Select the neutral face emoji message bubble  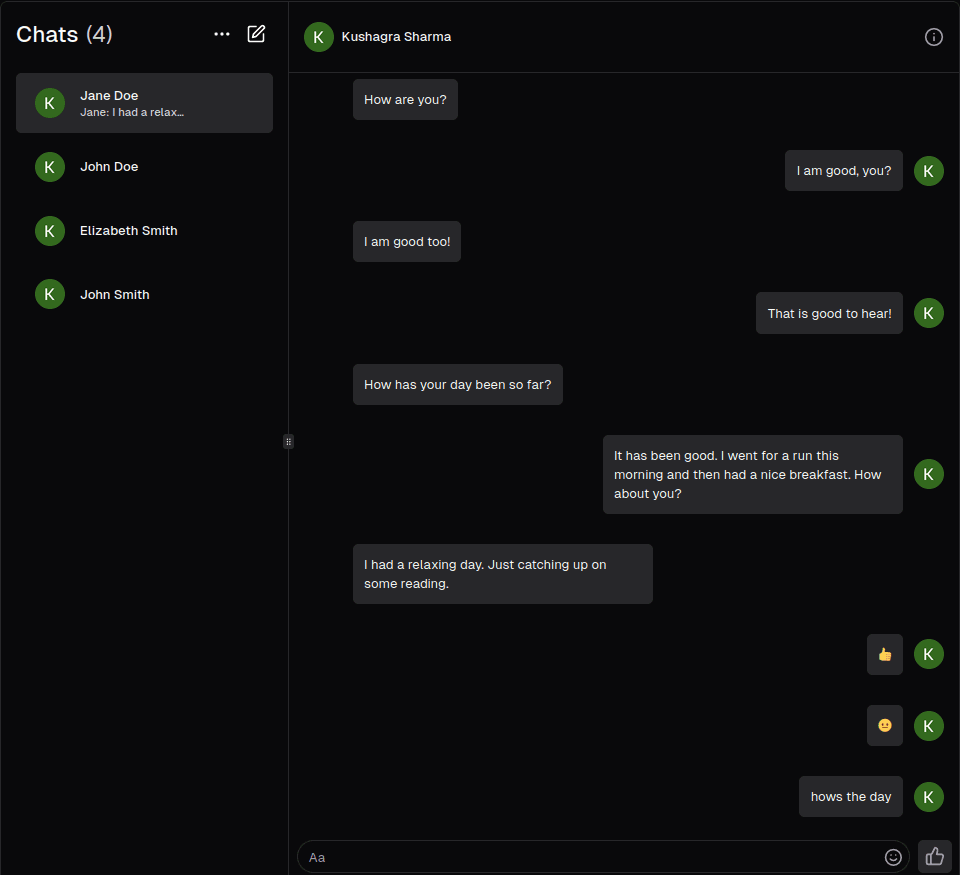point(884,725)
